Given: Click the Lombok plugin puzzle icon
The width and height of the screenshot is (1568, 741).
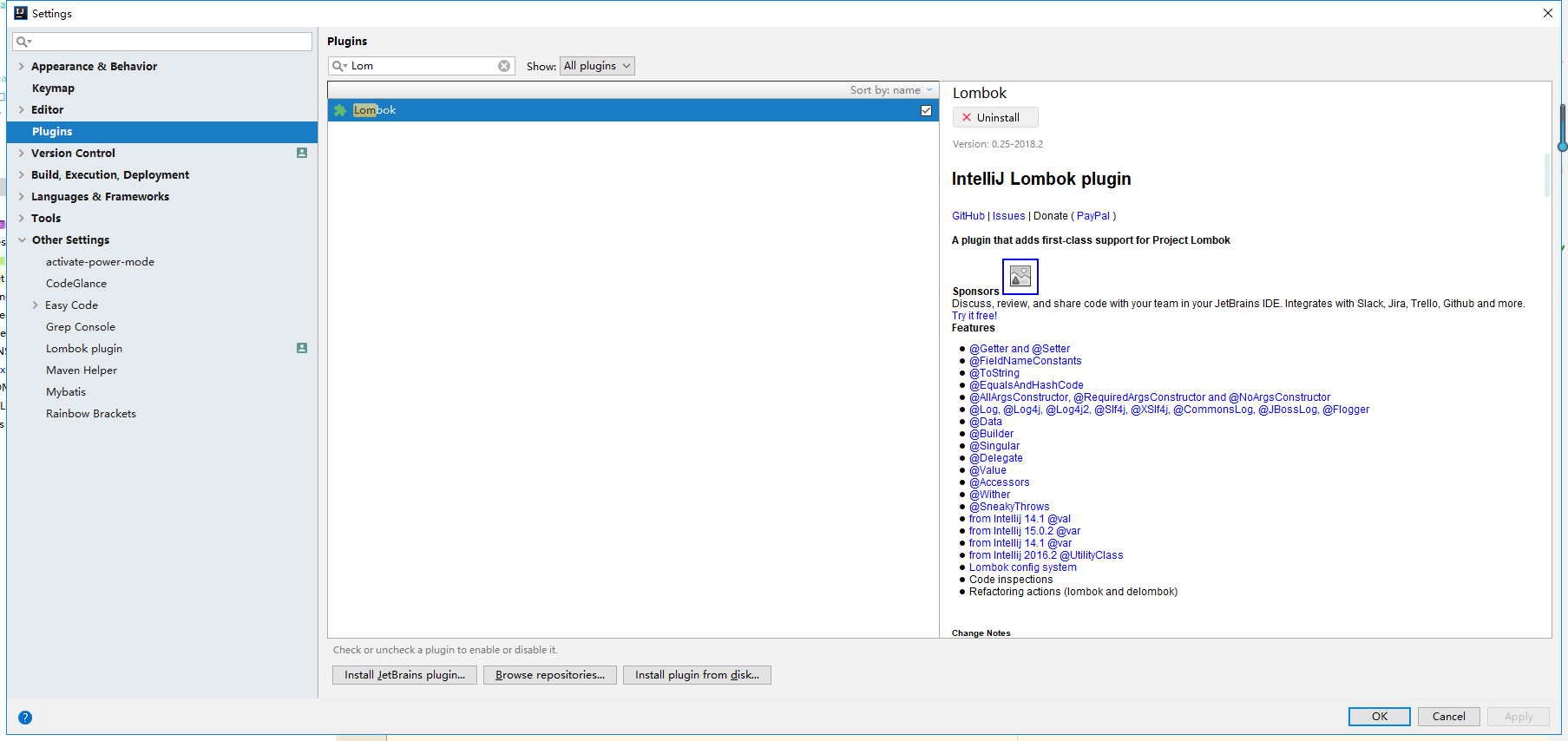Looking at the screenshot, I should (340, 110).
